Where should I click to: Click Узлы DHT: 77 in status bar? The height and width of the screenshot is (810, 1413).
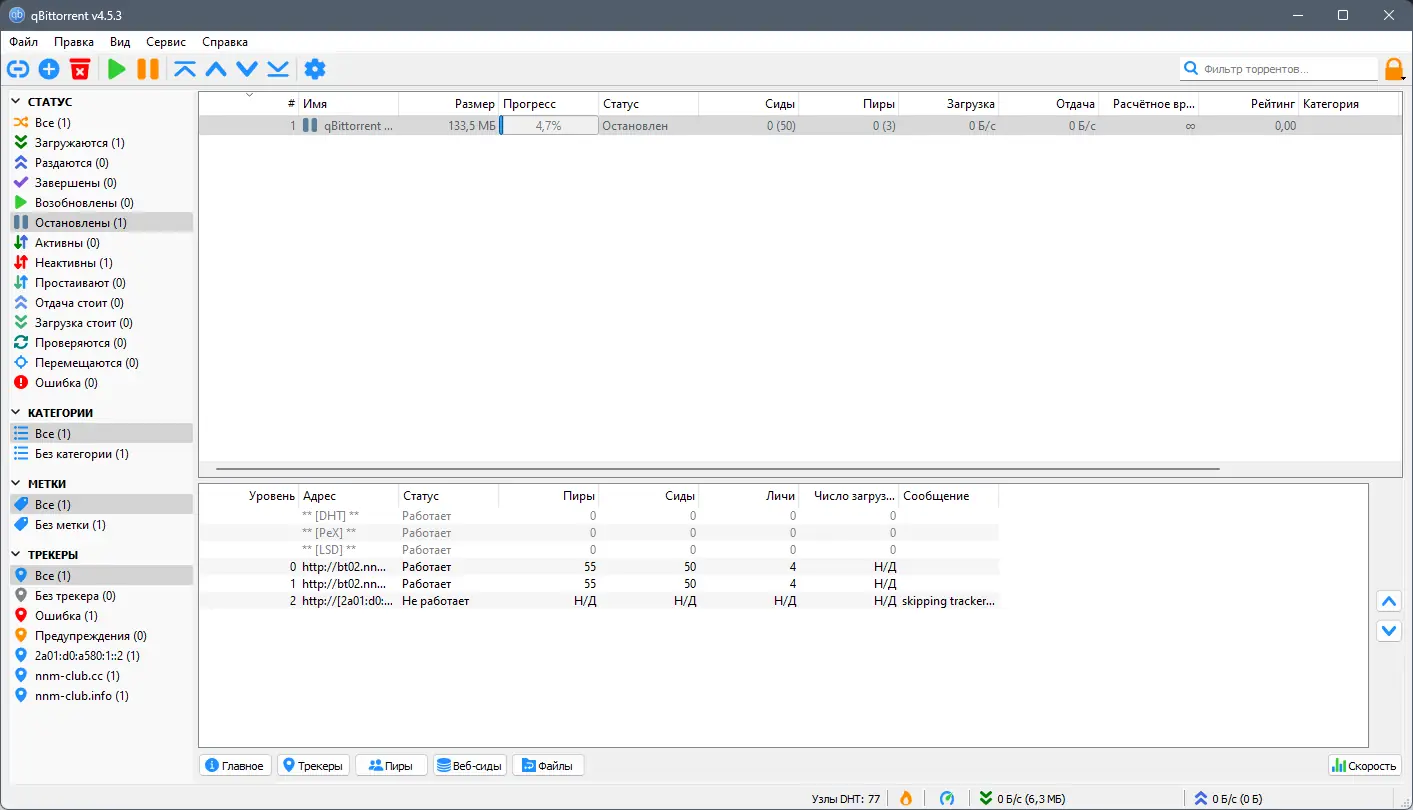(x=846, y=798)
